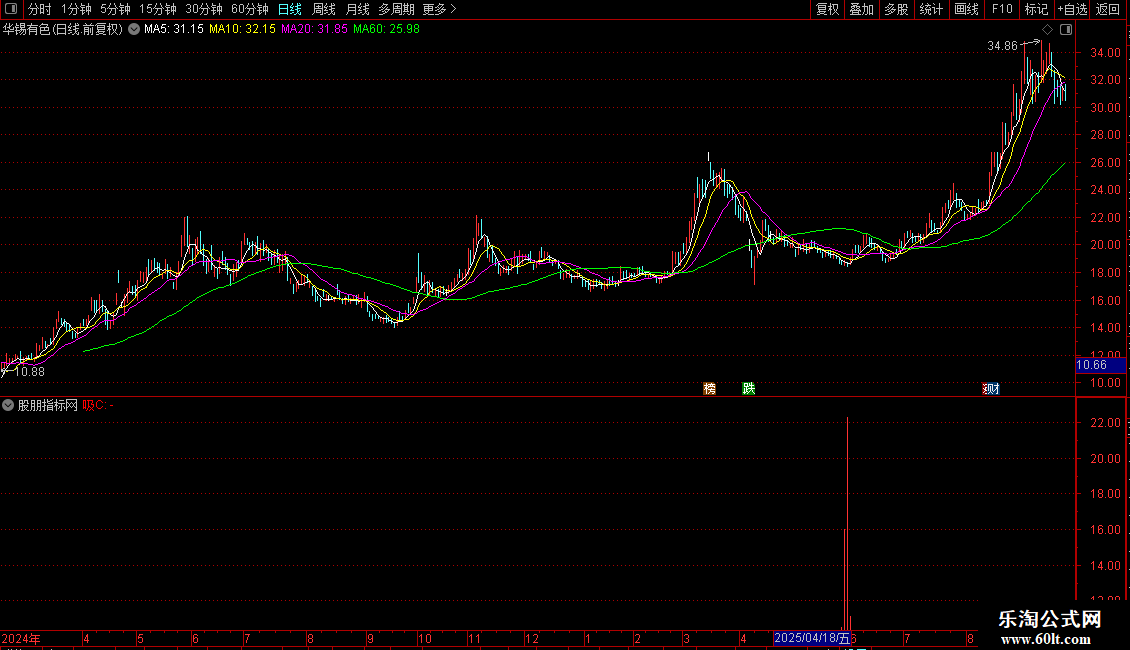This screenshot has width=1130, height=650.
Task: Open the 多周期 multi-period view
Action: pos(396,9)
